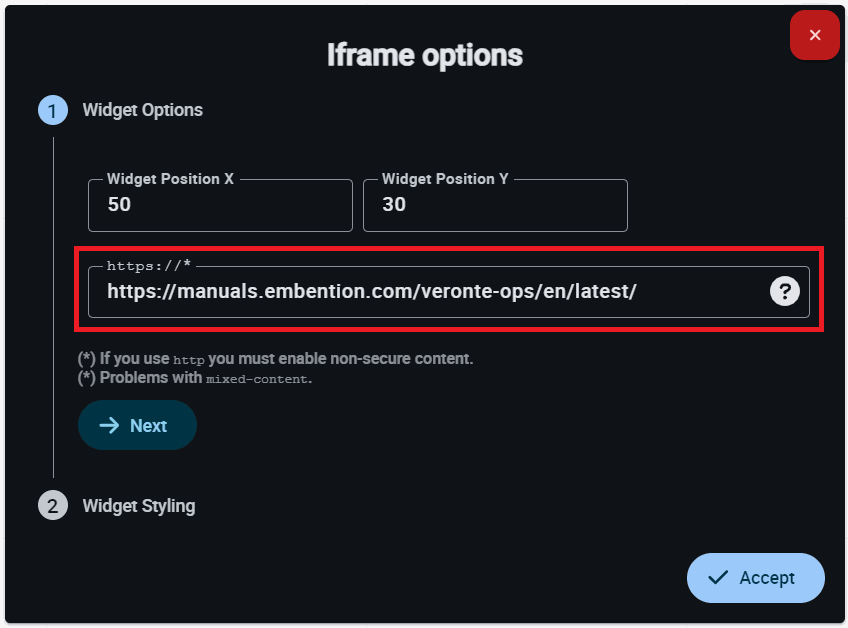Click the https://* field label
The height and width of the screenshot is (628, 848).
point(148,266)
